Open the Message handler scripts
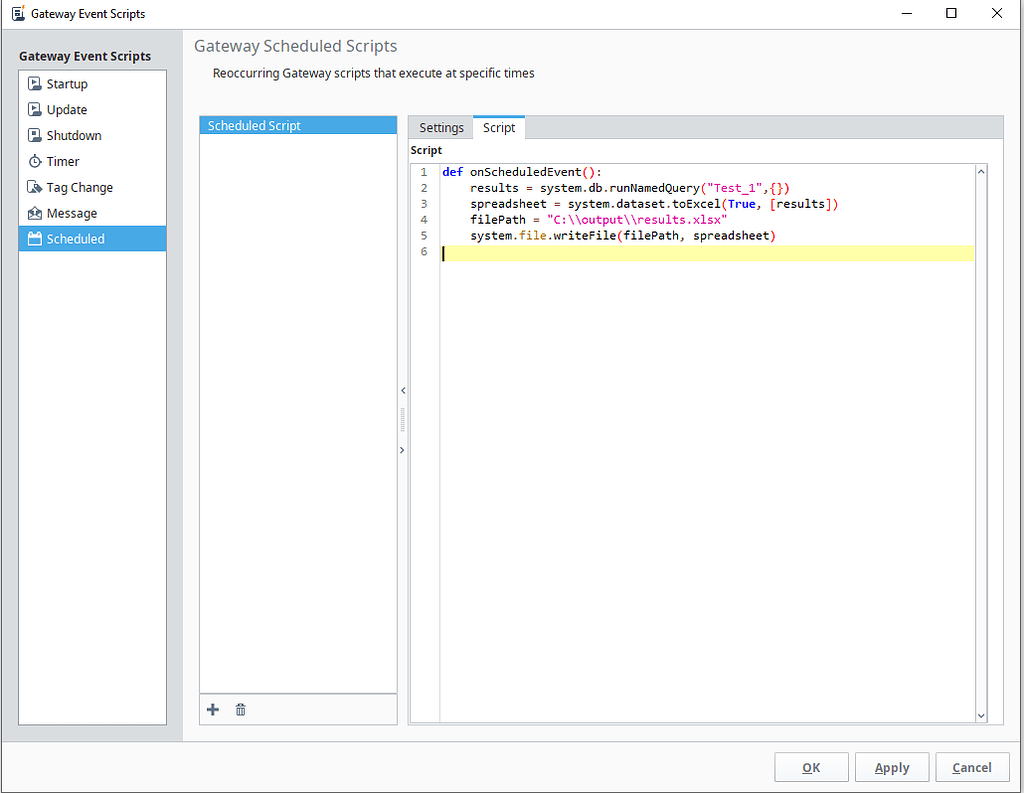 pos(93,213)
